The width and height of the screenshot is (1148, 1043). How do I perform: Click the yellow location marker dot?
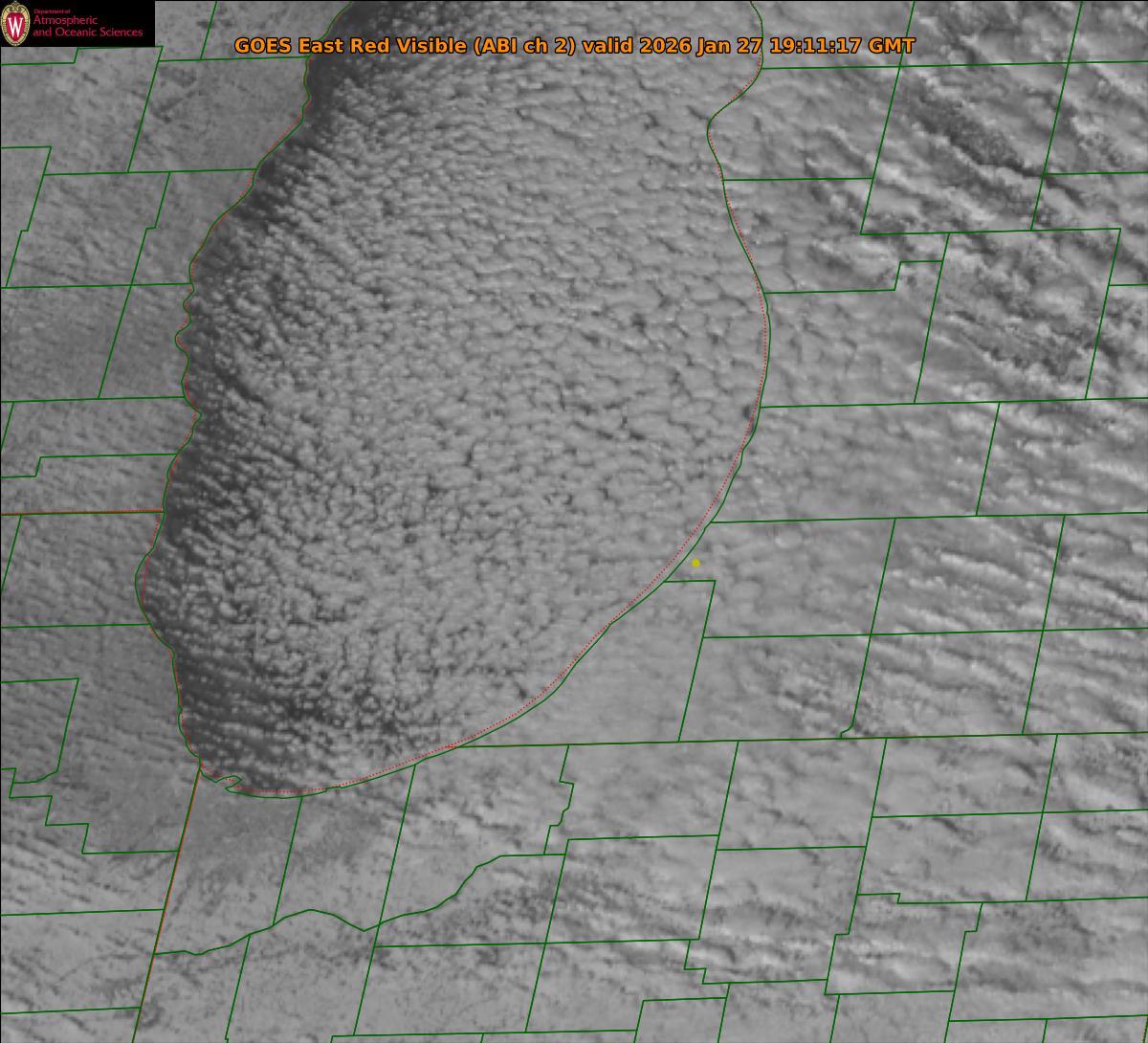pyautogui.click(x=695, y=564)
